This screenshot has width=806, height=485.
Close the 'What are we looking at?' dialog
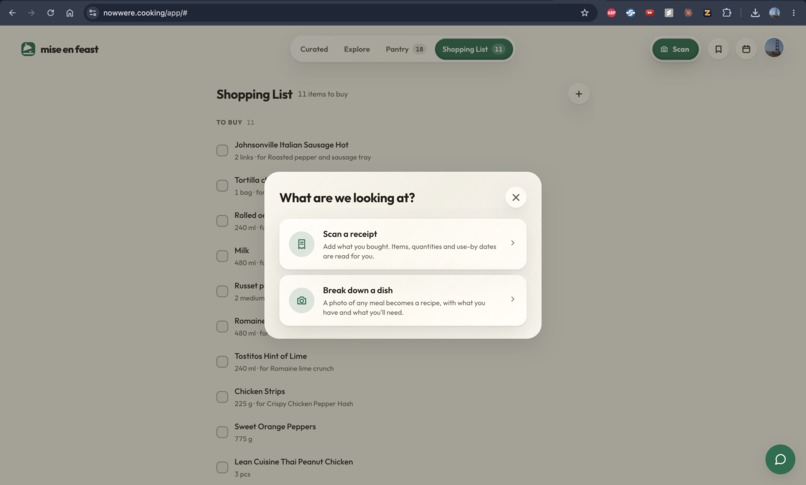pos(516,197)
